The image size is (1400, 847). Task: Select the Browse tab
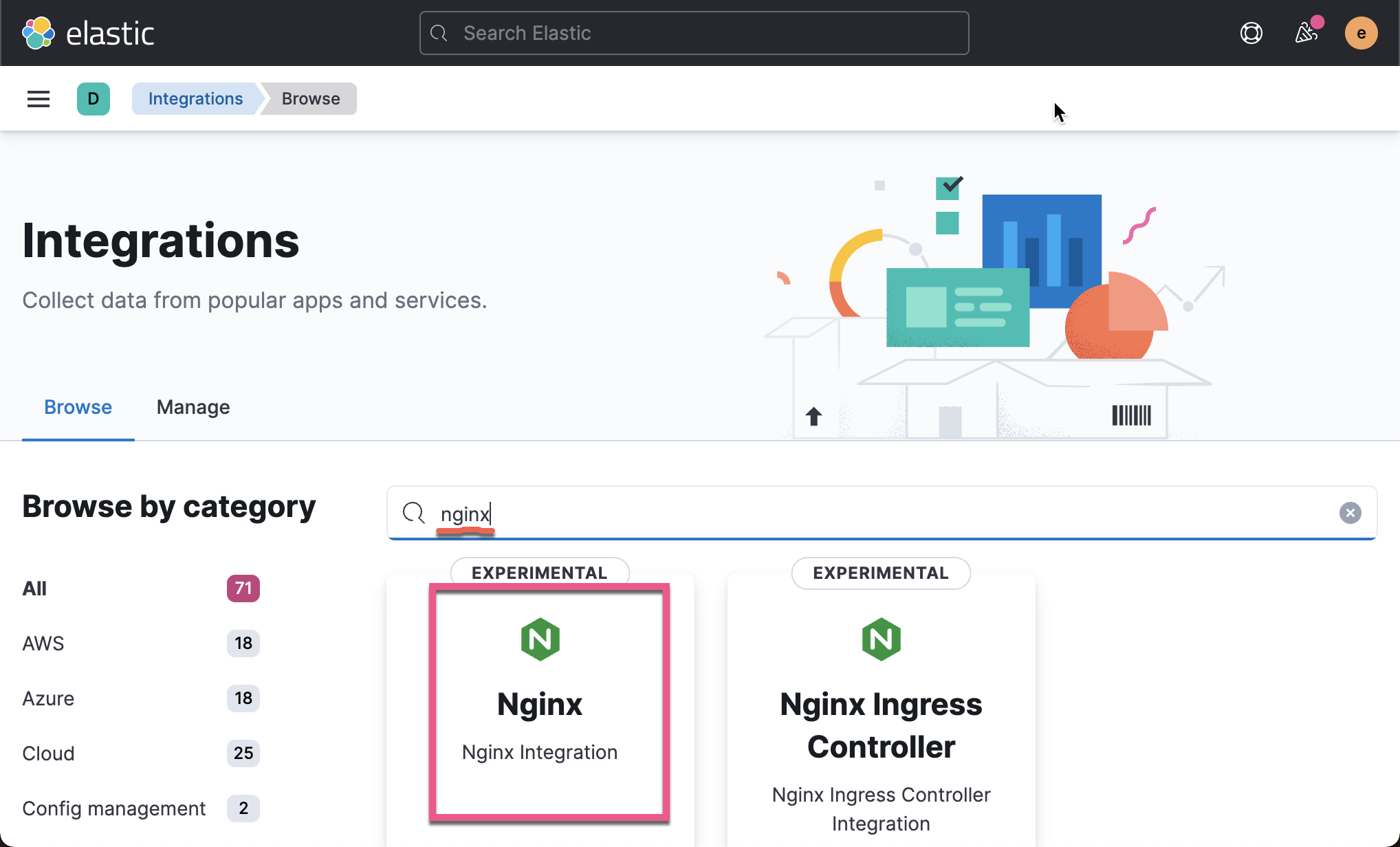77,406
